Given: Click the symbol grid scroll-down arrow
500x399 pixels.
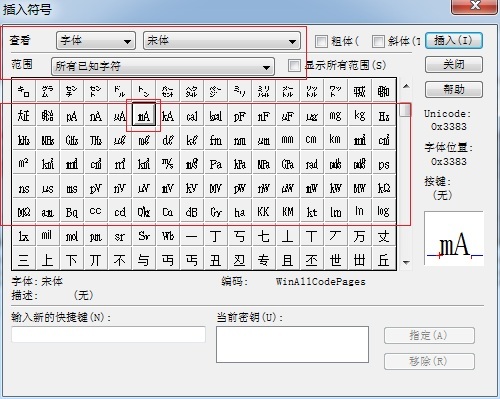Looking at the screenshot, I should pyautogui.click(x=406, y=262).
